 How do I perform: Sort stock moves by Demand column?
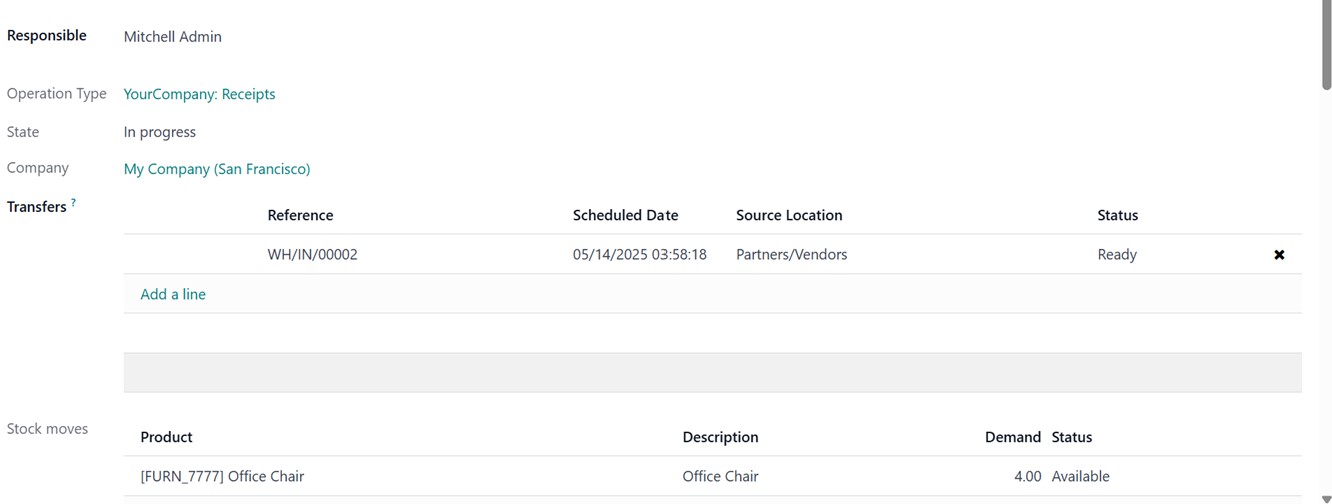1012,437
